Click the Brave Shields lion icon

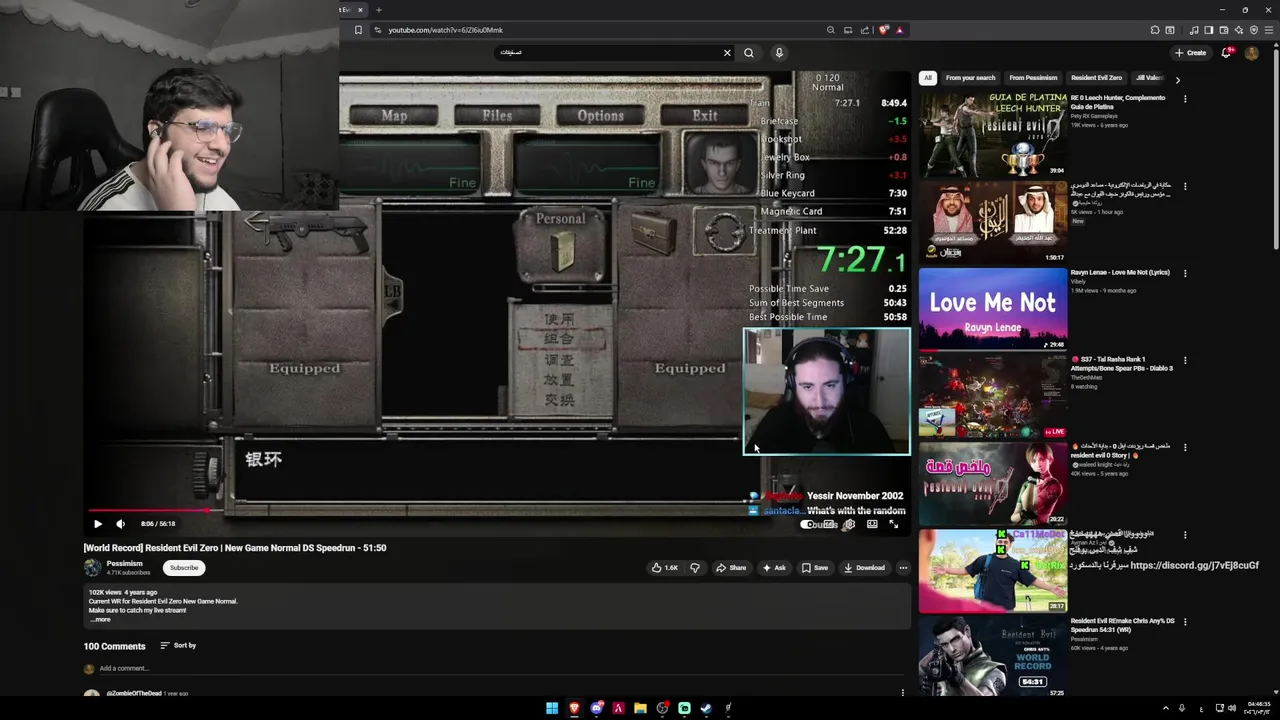pos(883,30)
